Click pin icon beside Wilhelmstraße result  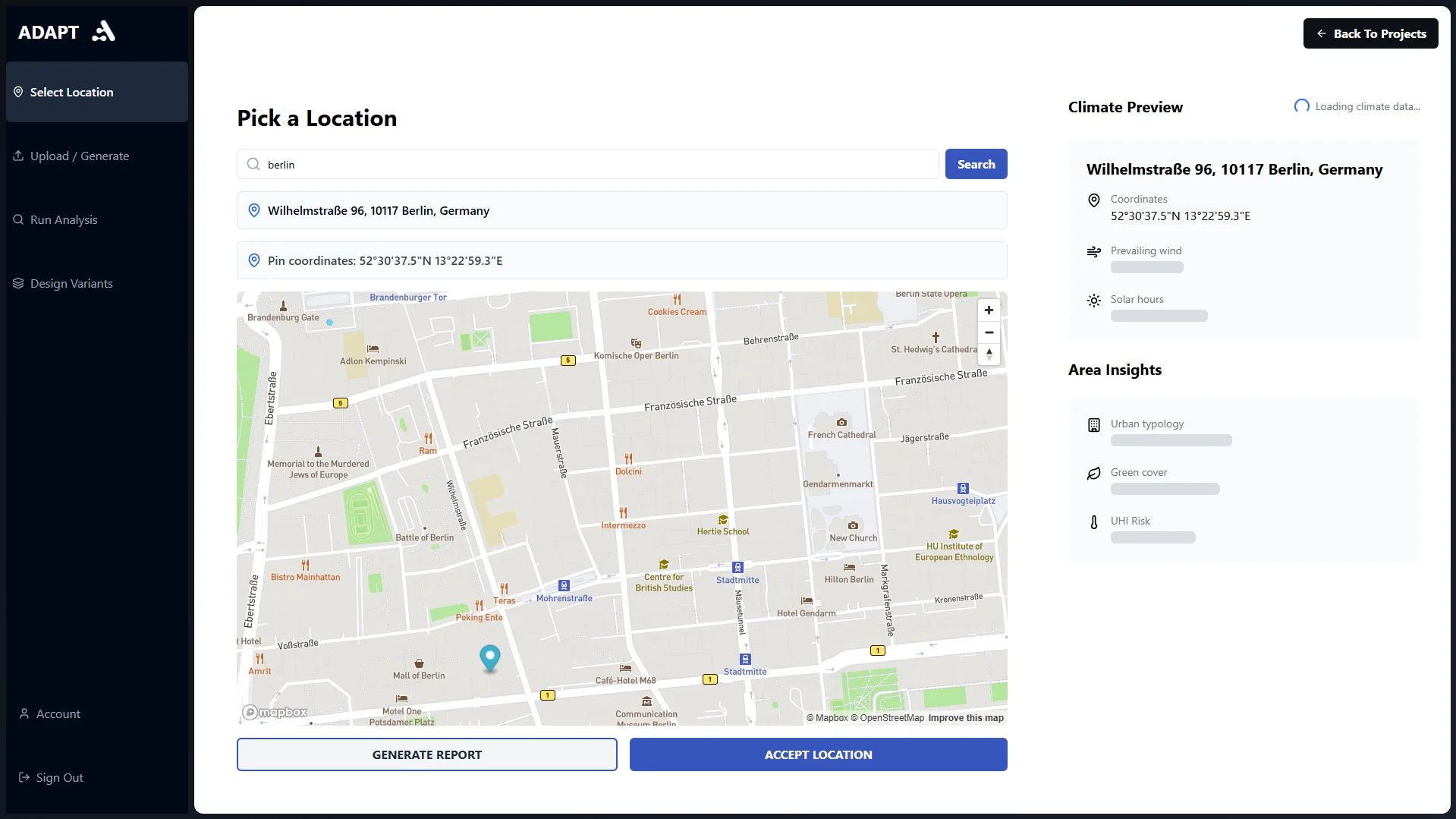coord(254,210)
